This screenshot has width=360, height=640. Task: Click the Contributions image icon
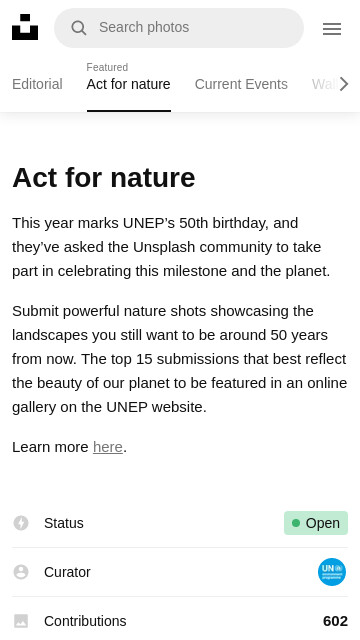pos(21,621)
